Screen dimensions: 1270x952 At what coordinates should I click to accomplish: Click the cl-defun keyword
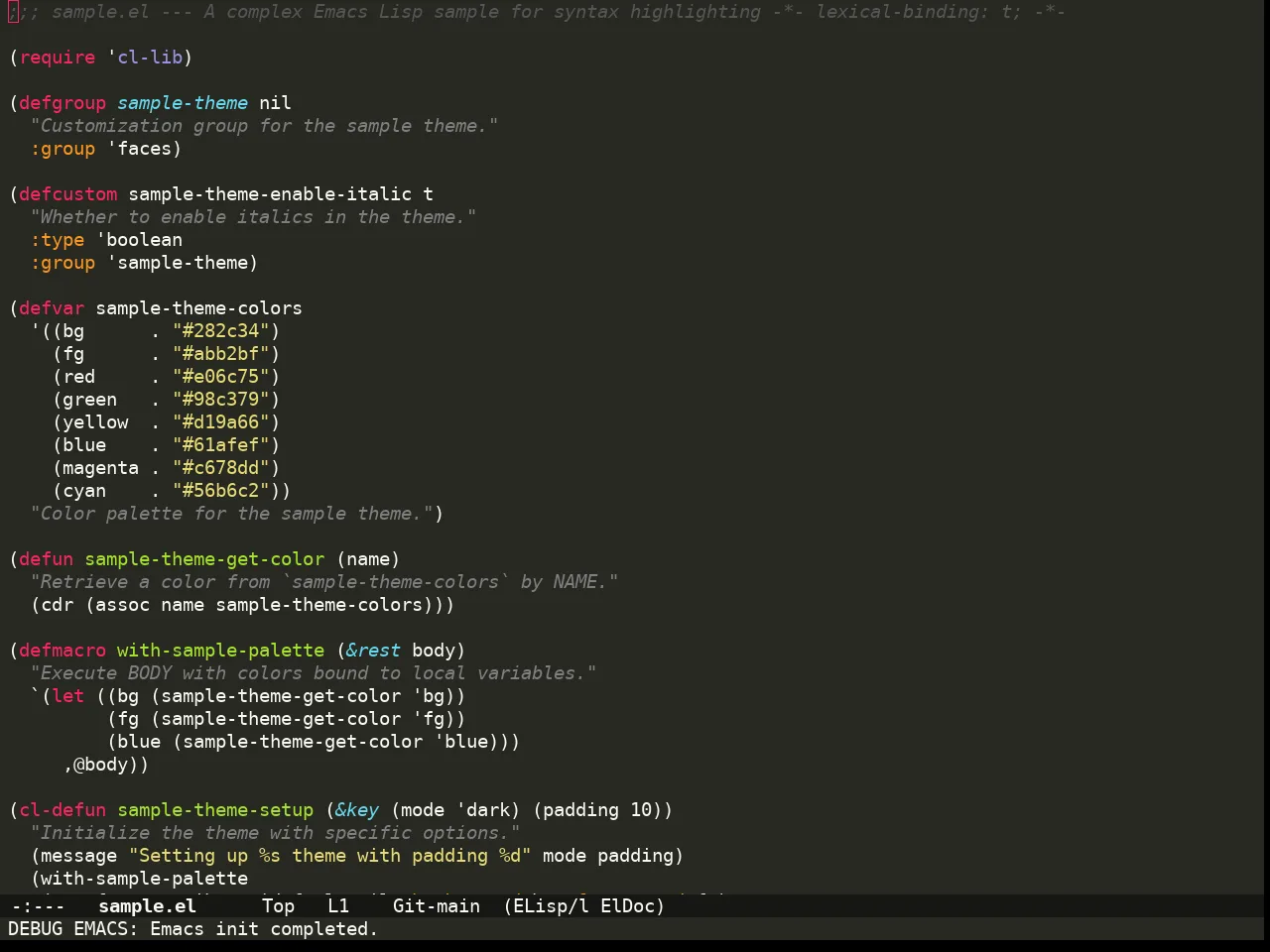click(x=63, y=810)
